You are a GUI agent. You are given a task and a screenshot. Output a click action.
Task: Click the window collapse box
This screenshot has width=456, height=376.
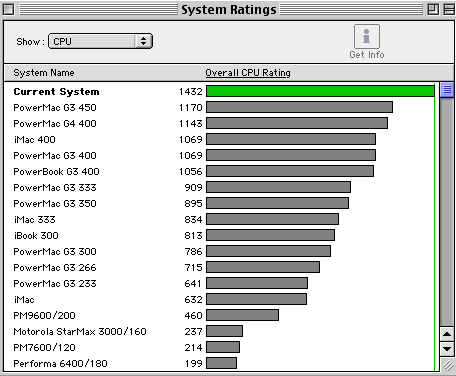click(x=449, y=9)
